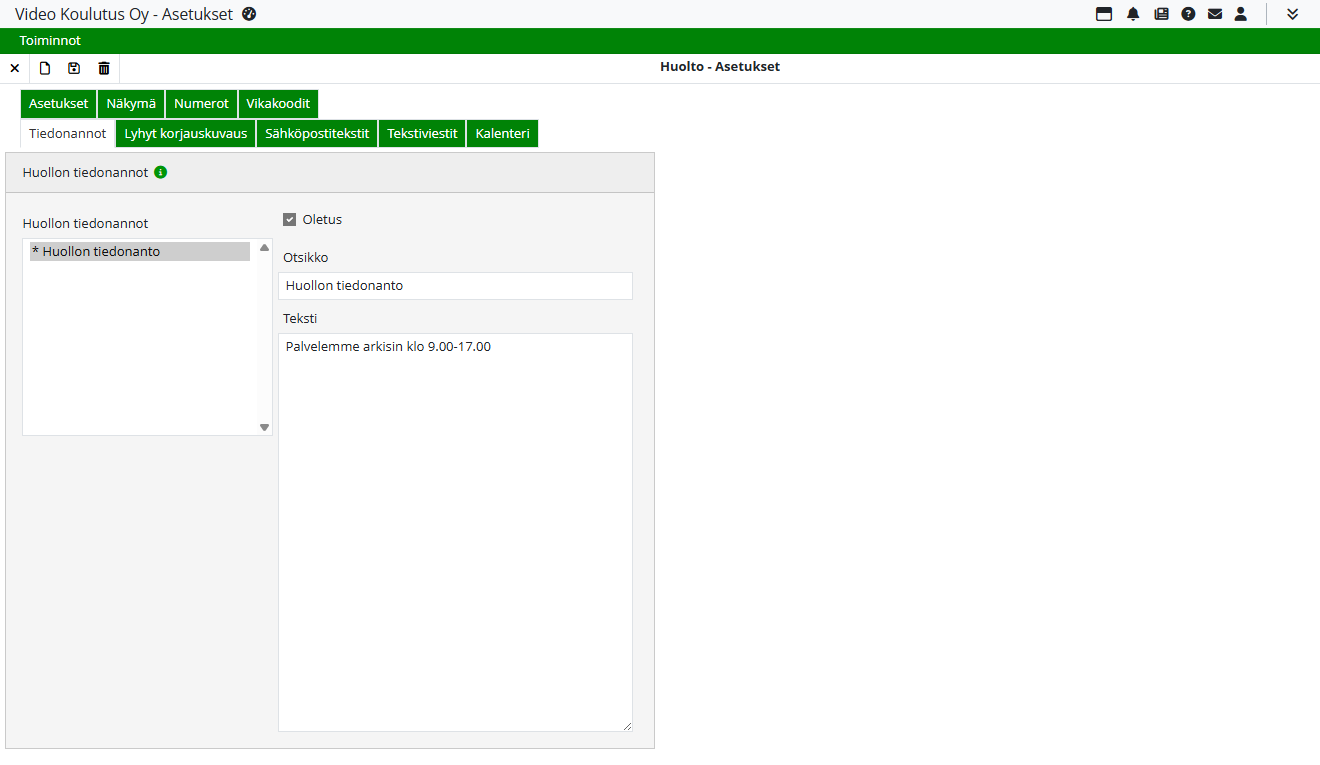1320x765 pixels.
Task: Open notifications bell icon
Action: pos(1133,14)
